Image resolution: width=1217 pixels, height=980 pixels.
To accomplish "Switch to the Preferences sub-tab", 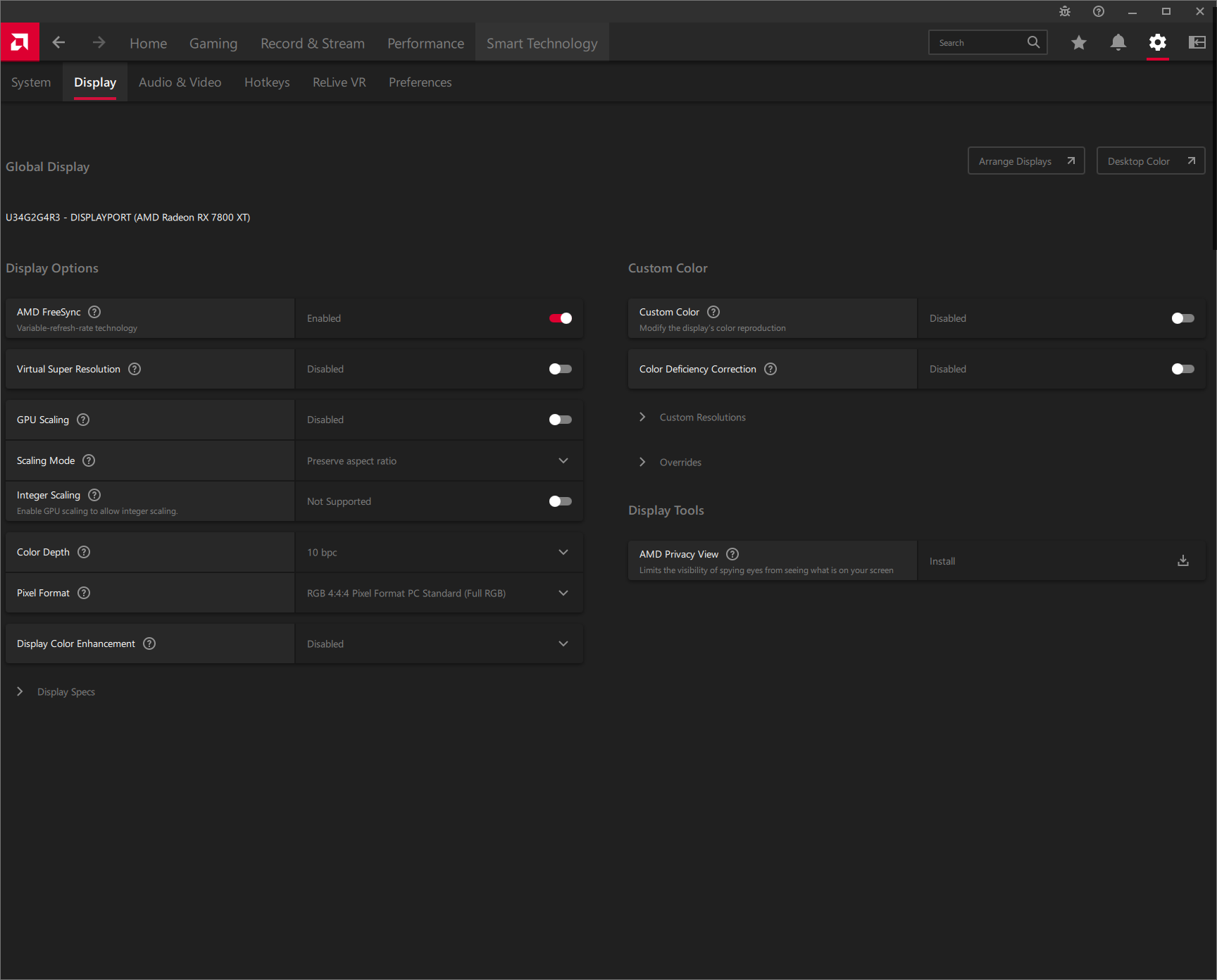I will [420, 82].
